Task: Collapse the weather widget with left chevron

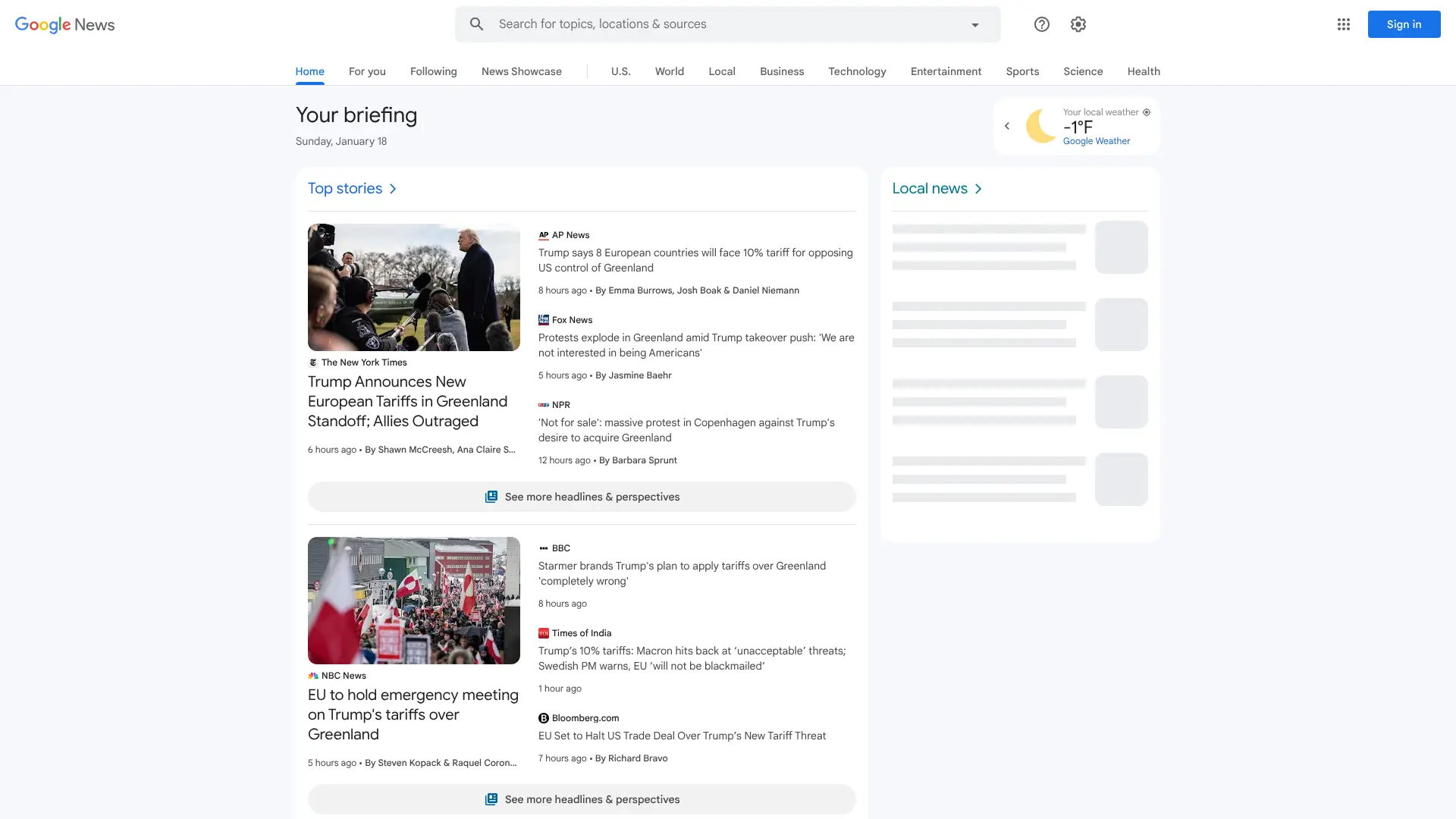Action: coord(1007,126)
